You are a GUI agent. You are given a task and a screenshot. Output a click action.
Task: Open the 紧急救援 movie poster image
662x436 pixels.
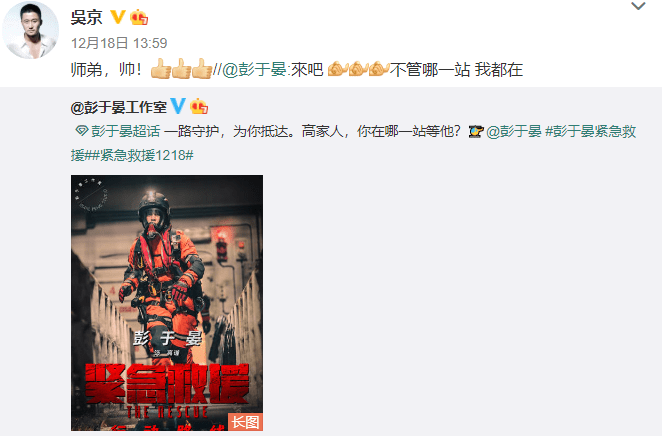(x=167, y=303)
